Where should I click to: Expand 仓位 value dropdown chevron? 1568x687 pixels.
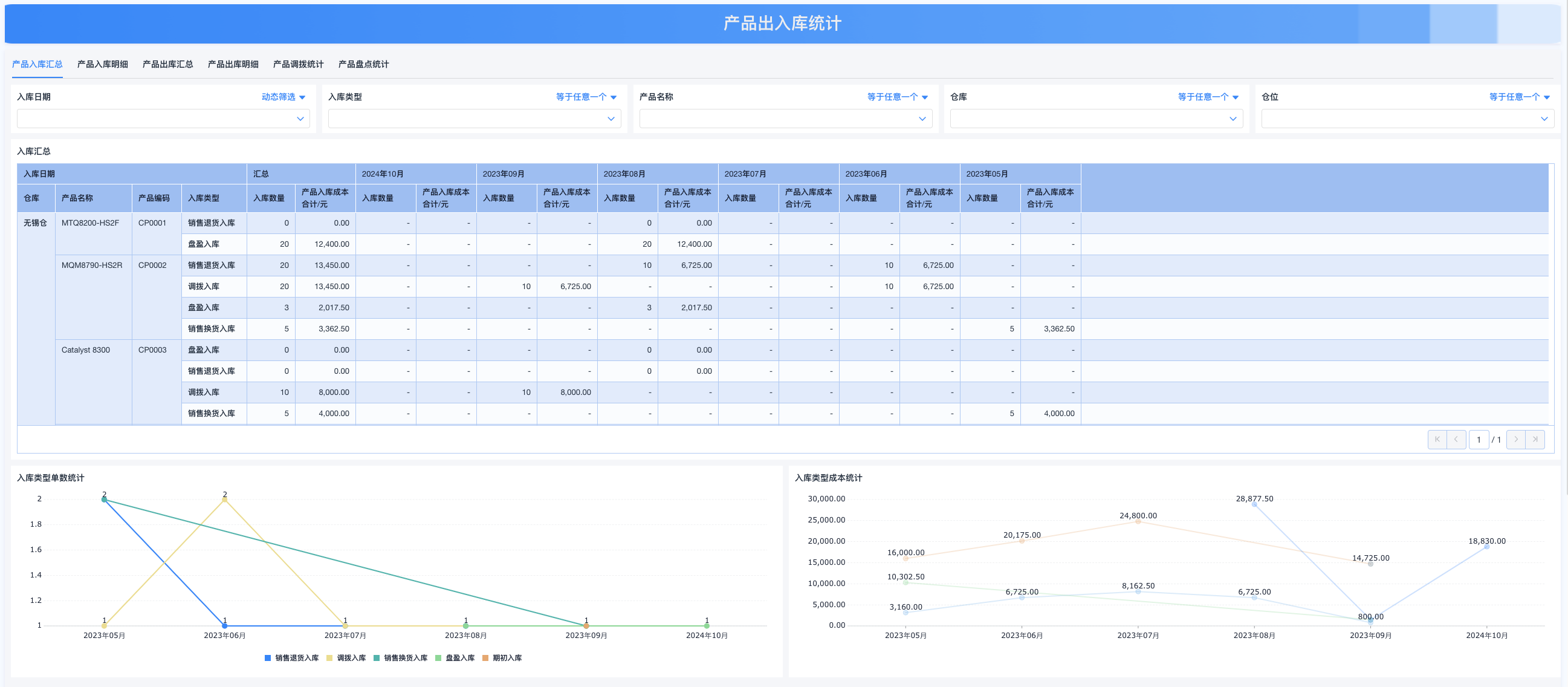click(x=1544, y=119)
